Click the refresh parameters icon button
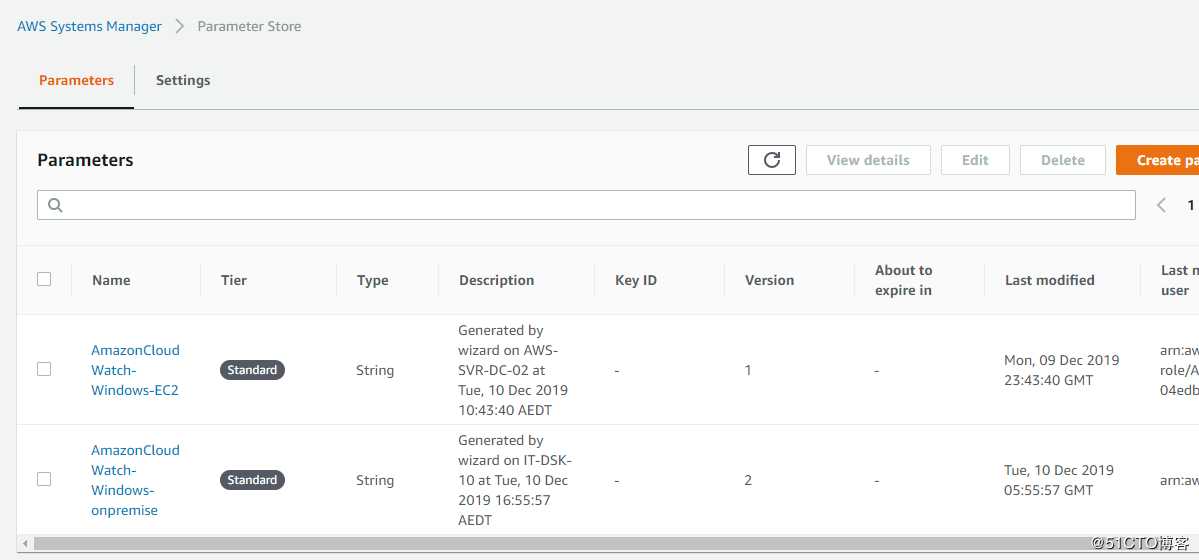The width and height of the screenshot is (1199, 560). [772, 160]
